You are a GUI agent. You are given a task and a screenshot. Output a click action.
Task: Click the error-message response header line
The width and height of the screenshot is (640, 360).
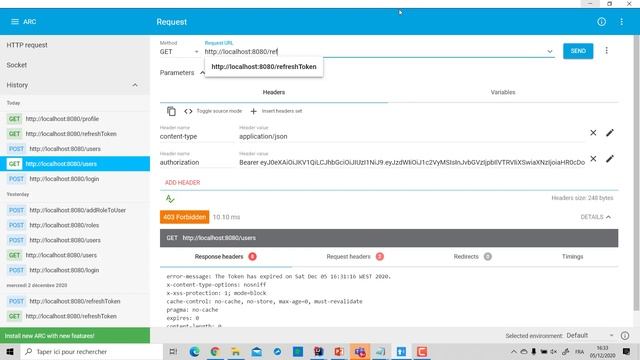[278, 276]
